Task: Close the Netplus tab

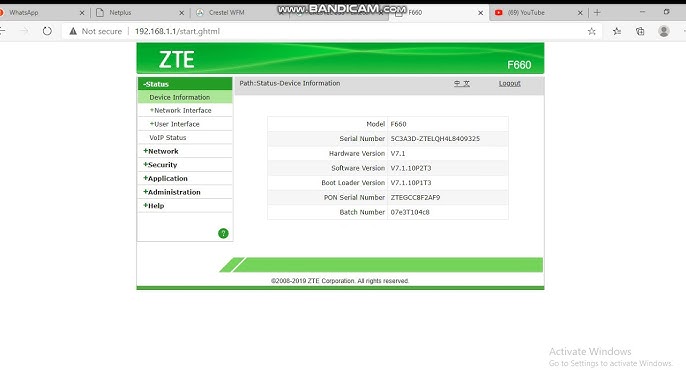Action: 182,13
